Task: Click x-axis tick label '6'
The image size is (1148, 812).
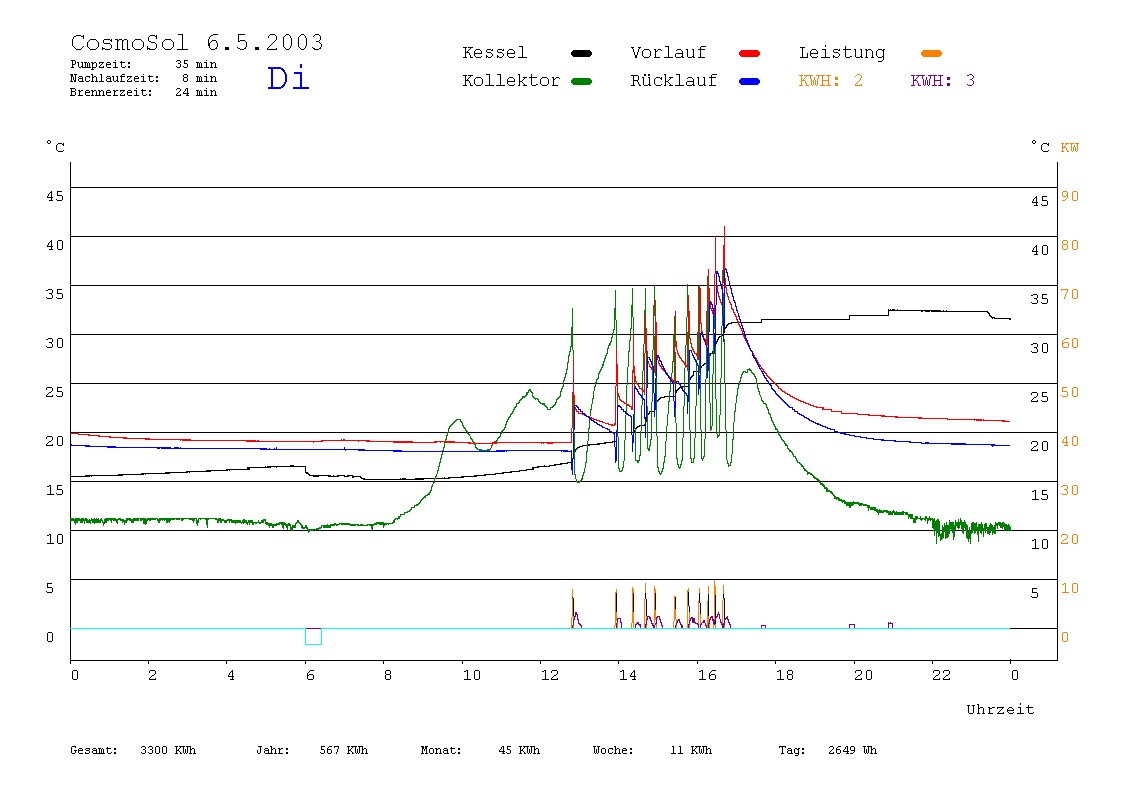Action: tap(310, 675)
